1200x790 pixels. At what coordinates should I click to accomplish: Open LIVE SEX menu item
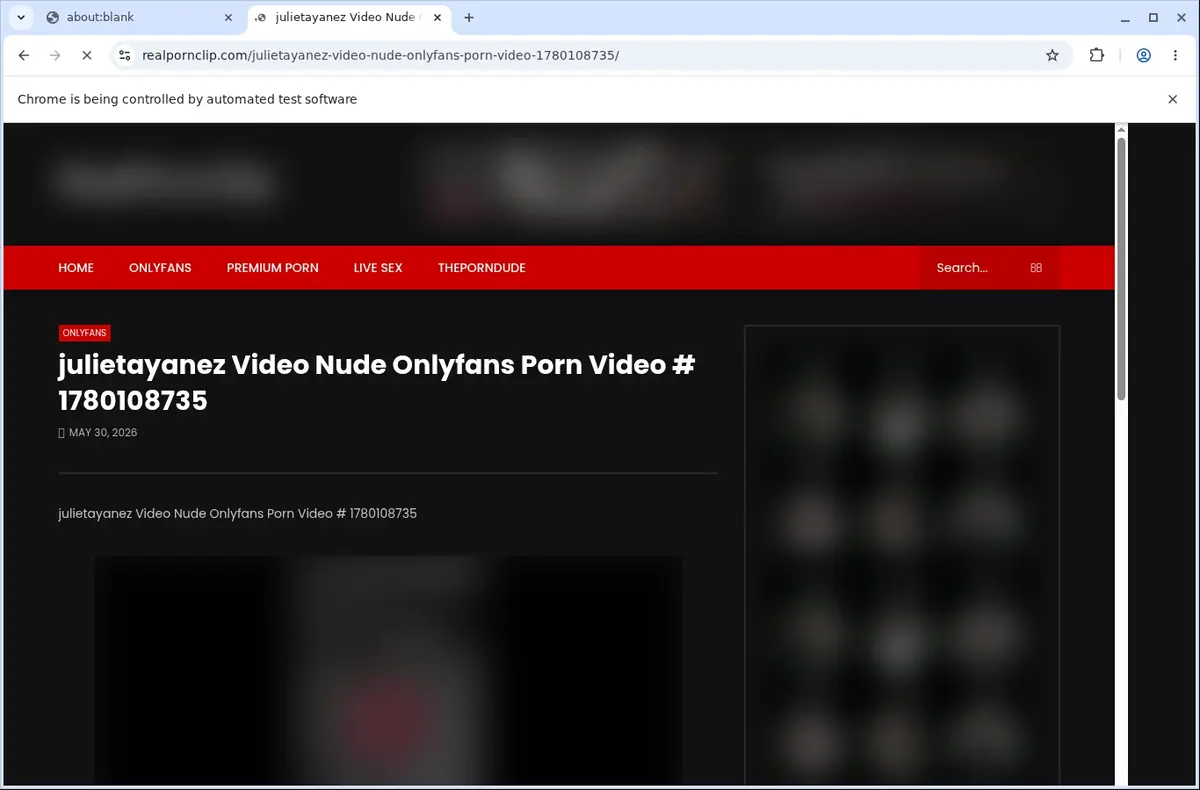[x=378, y=268]
